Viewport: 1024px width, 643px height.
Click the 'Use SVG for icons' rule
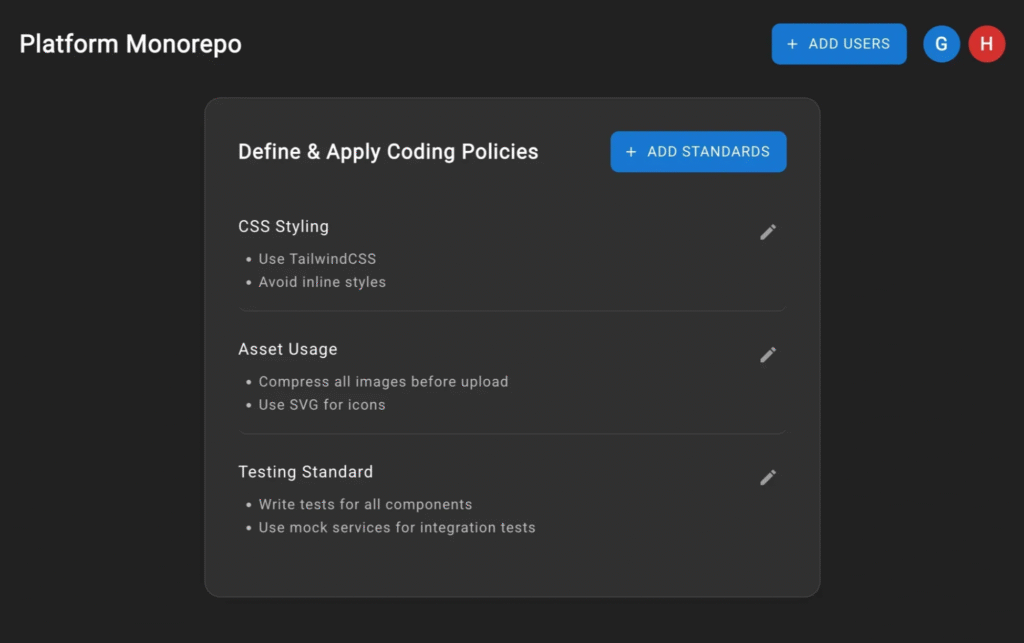(322, 405)
